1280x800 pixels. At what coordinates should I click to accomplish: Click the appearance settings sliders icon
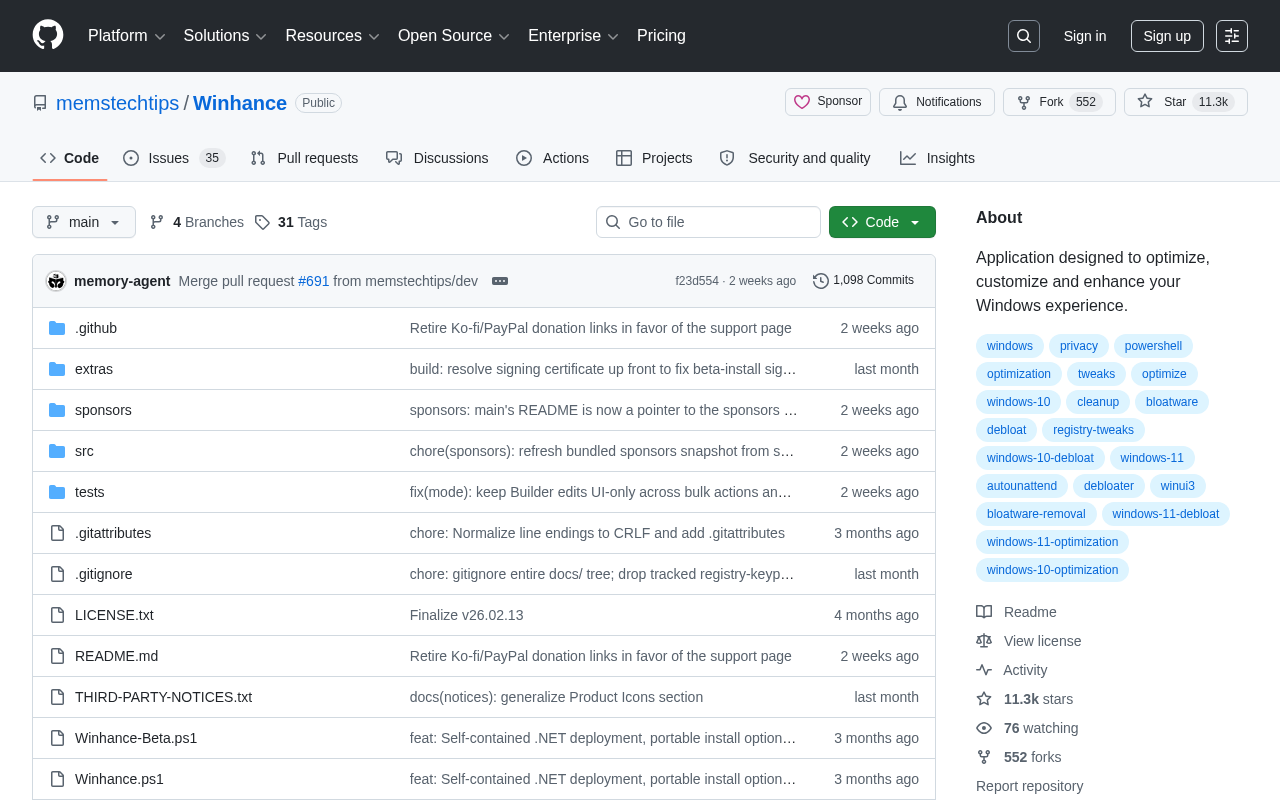[1232, 36]
